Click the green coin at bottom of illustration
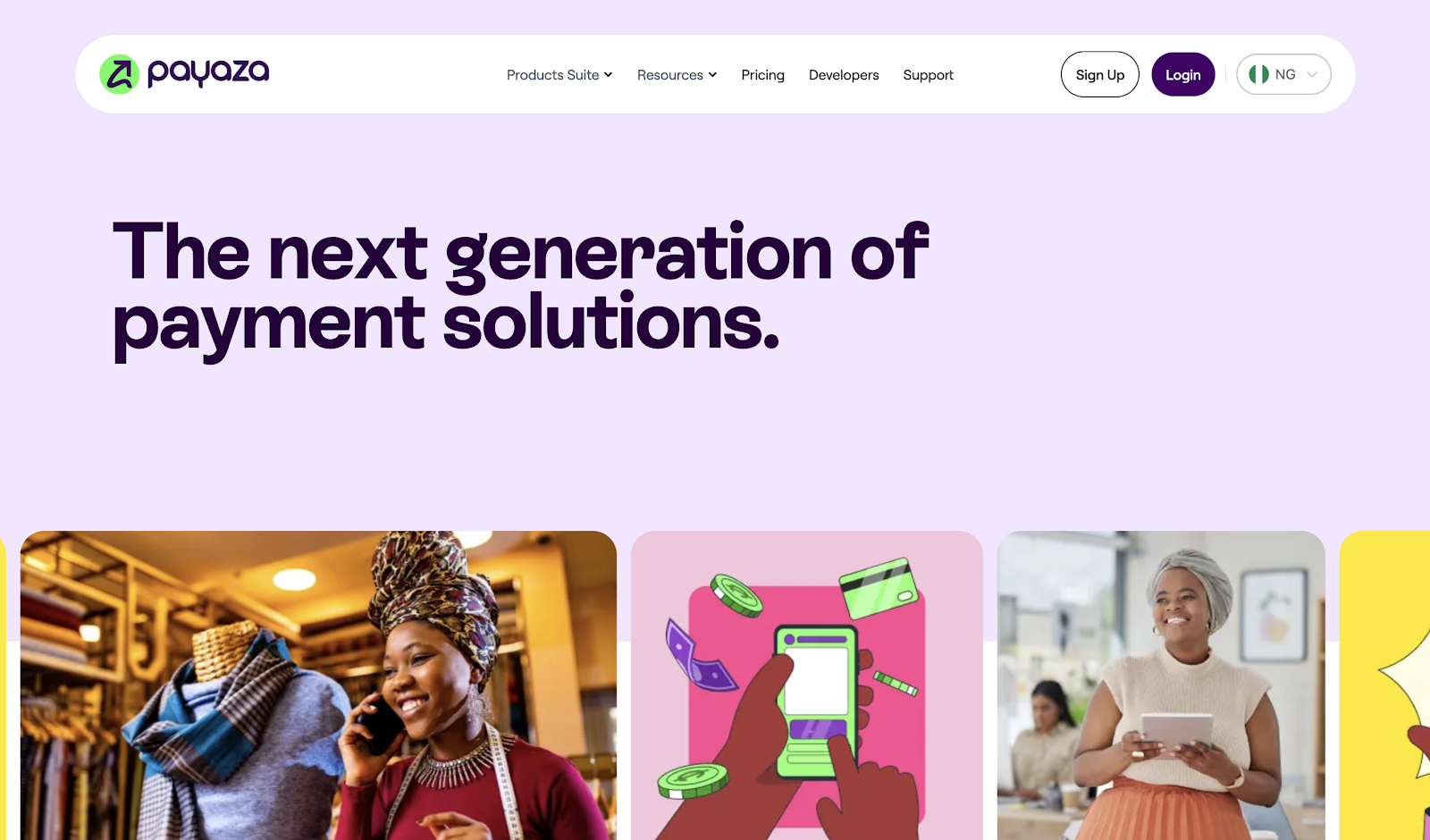 click(693, 781)
